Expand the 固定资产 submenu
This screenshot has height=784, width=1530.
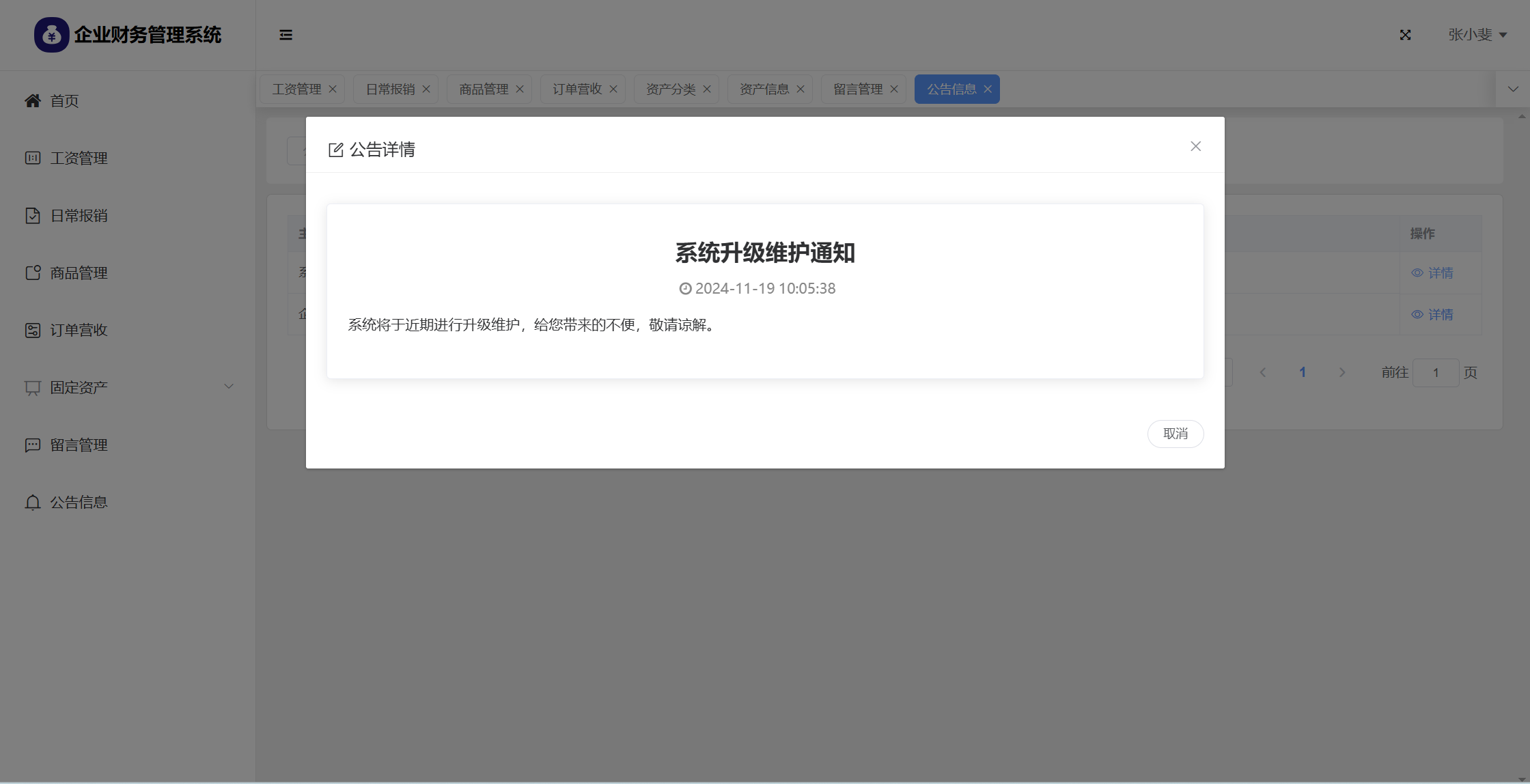(x=228, y=387)
